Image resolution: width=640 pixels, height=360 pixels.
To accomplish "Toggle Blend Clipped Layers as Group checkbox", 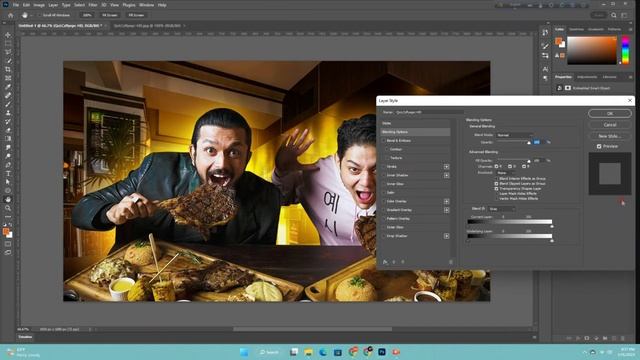I will pyautogui.click(x=497, y=184).
